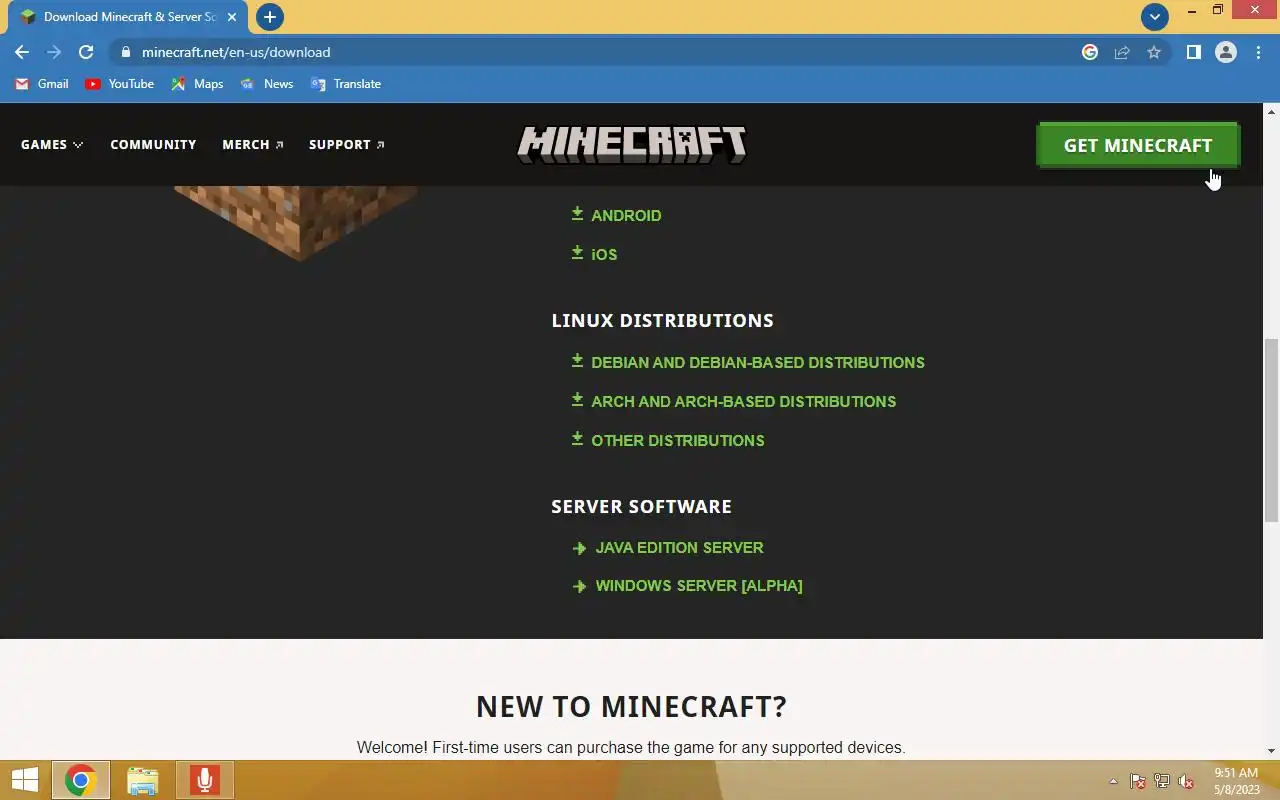Click the muted volume tray icon

click(1186, 781)
